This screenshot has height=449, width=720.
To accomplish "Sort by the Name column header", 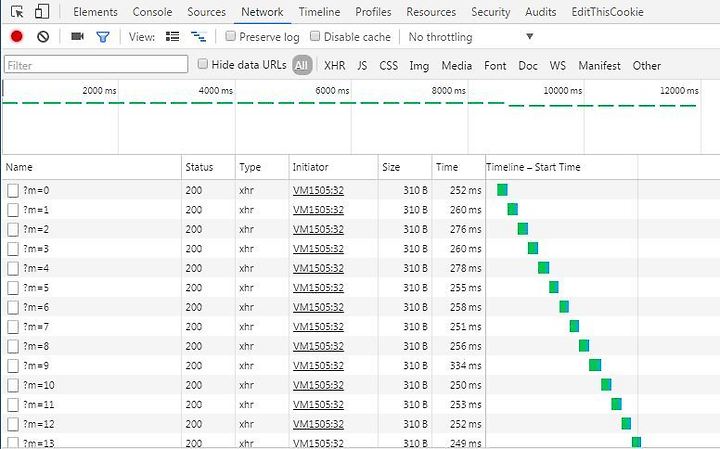I will (92, 167).
